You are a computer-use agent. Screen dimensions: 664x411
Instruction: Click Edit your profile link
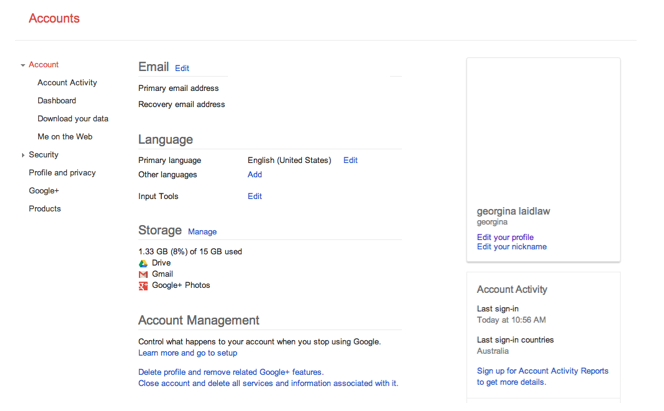[505, 238]
